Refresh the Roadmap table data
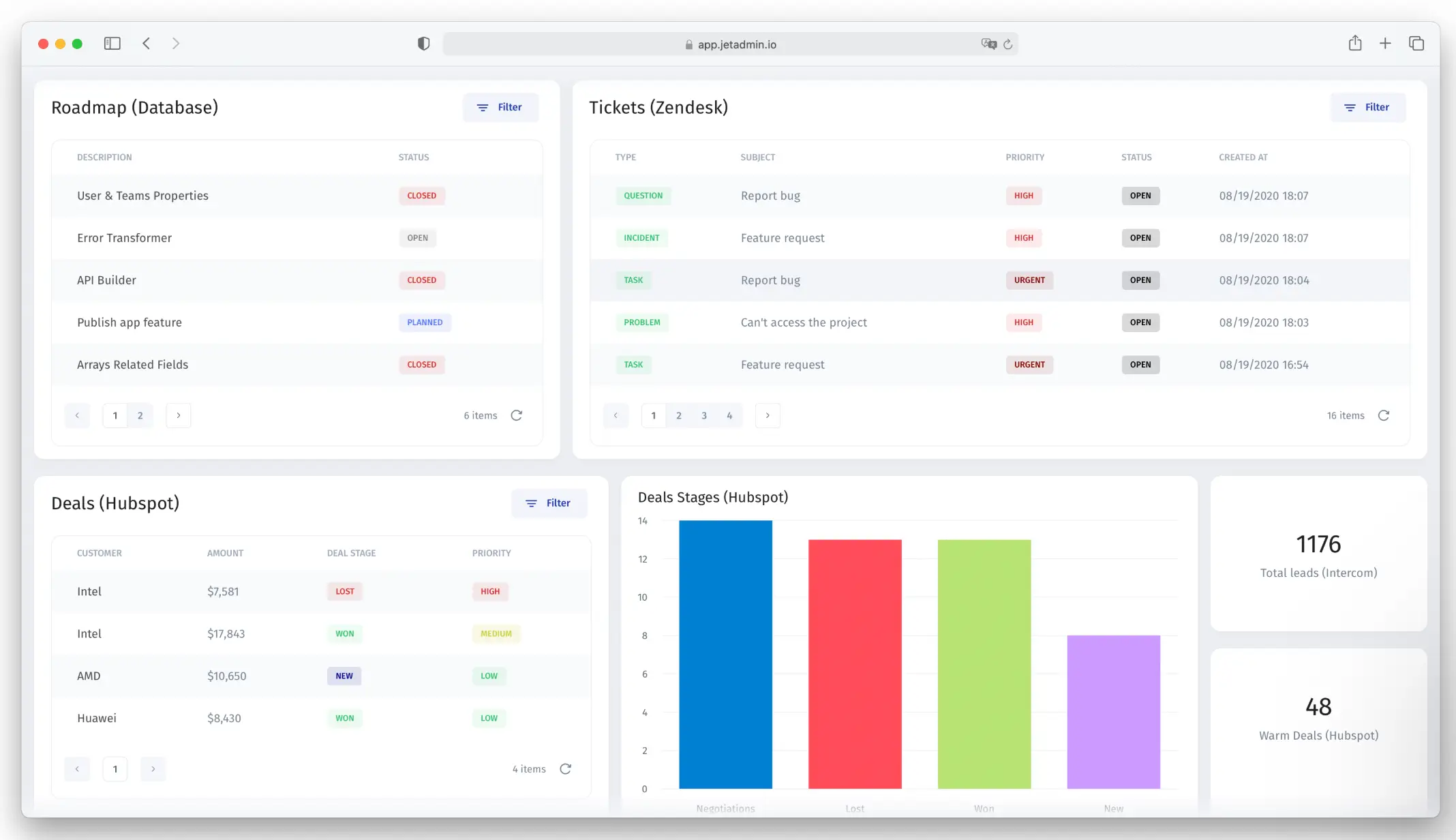1456x840 pixels. [517, 415]
